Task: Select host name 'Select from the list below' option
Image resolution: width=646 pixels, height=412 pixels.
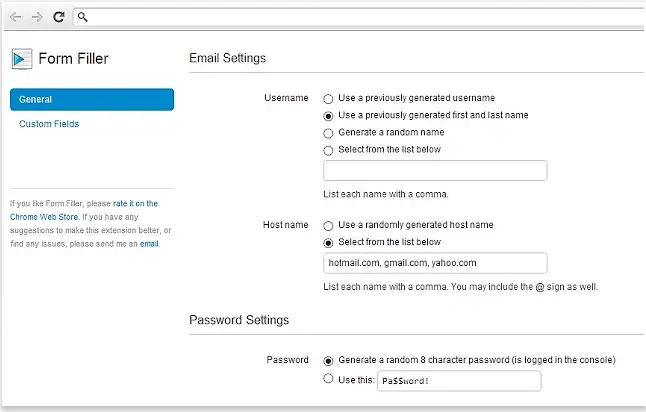Action: 328,242
